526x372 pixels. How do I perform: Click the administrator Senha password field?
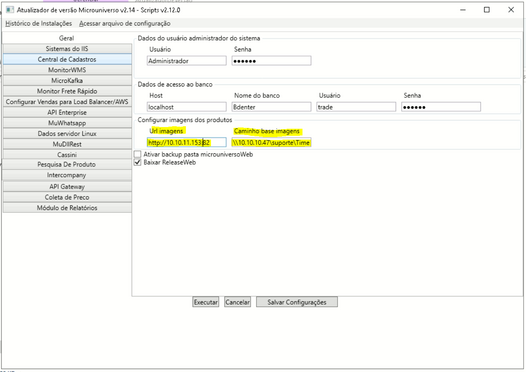tap(271, 61)
